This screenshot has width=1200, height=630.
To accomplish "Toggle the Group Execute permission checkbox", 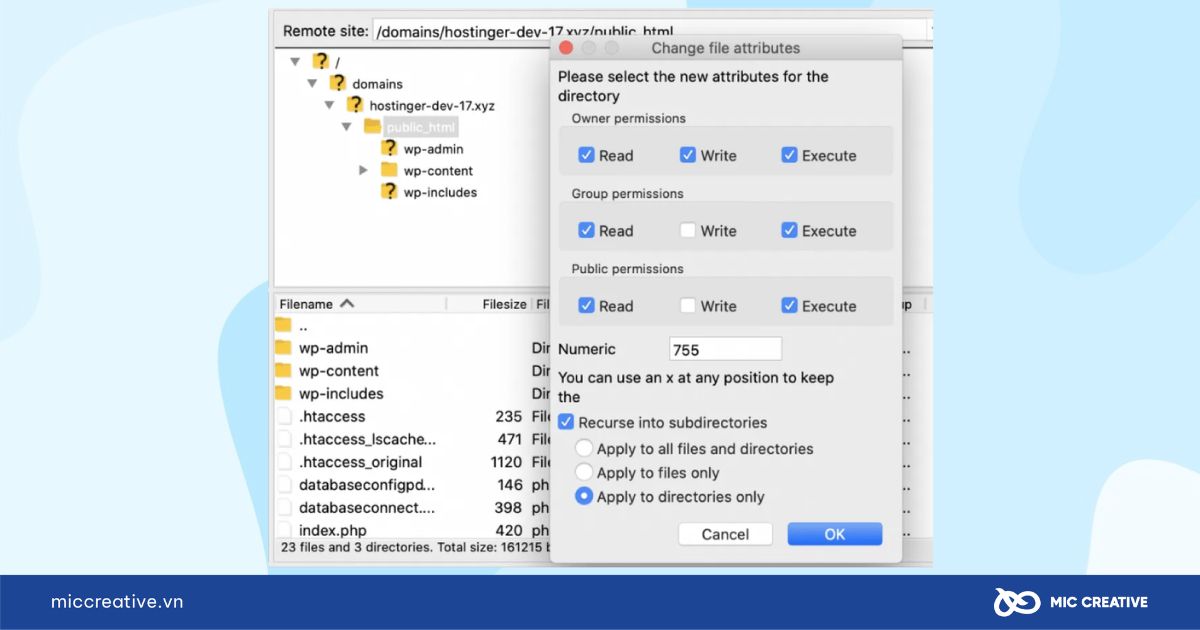I will point(789,230).
